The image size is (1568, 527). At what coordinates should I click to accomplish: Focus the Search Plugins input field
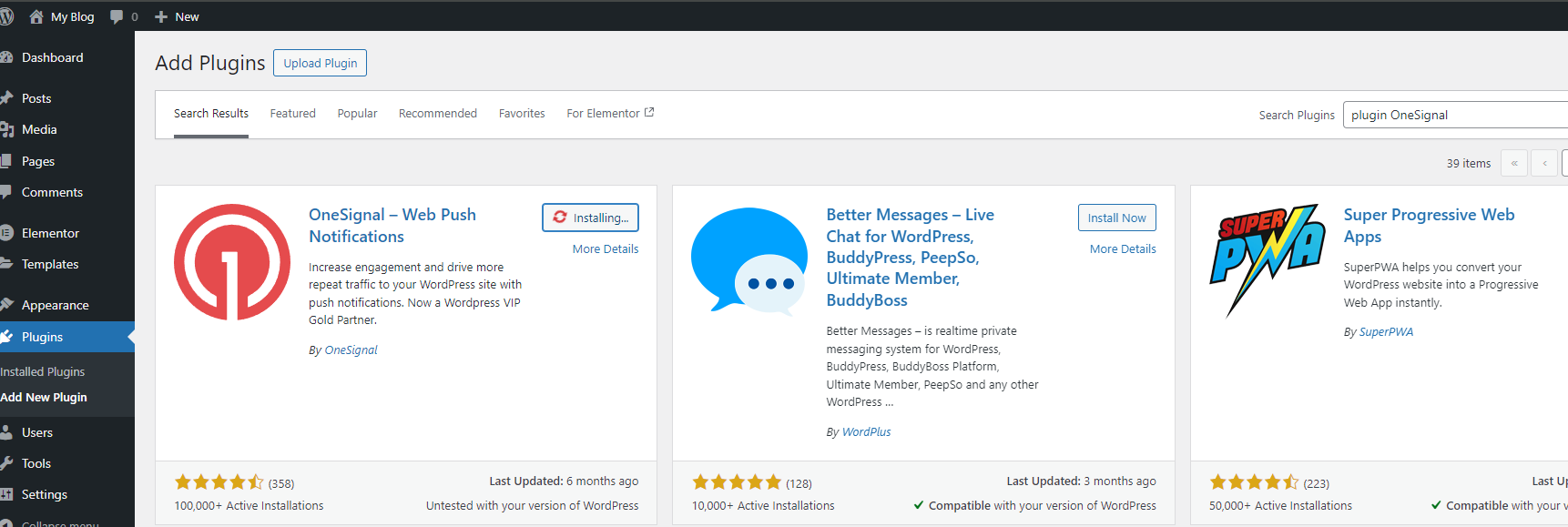tap(1455, 115)
